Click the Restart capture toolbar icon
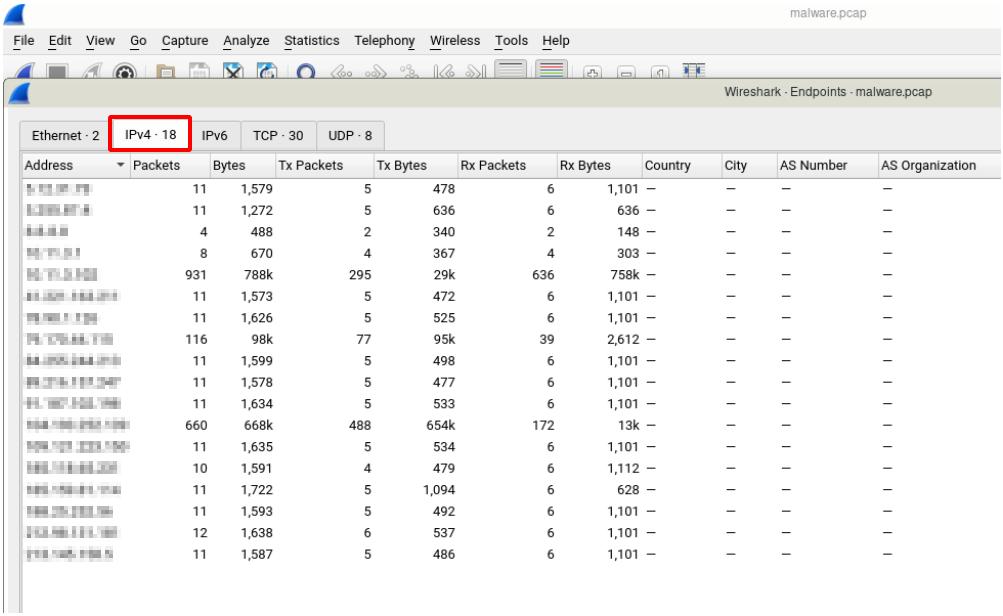1003x616 pixels. pyautogui.click(x=91, y=72)
